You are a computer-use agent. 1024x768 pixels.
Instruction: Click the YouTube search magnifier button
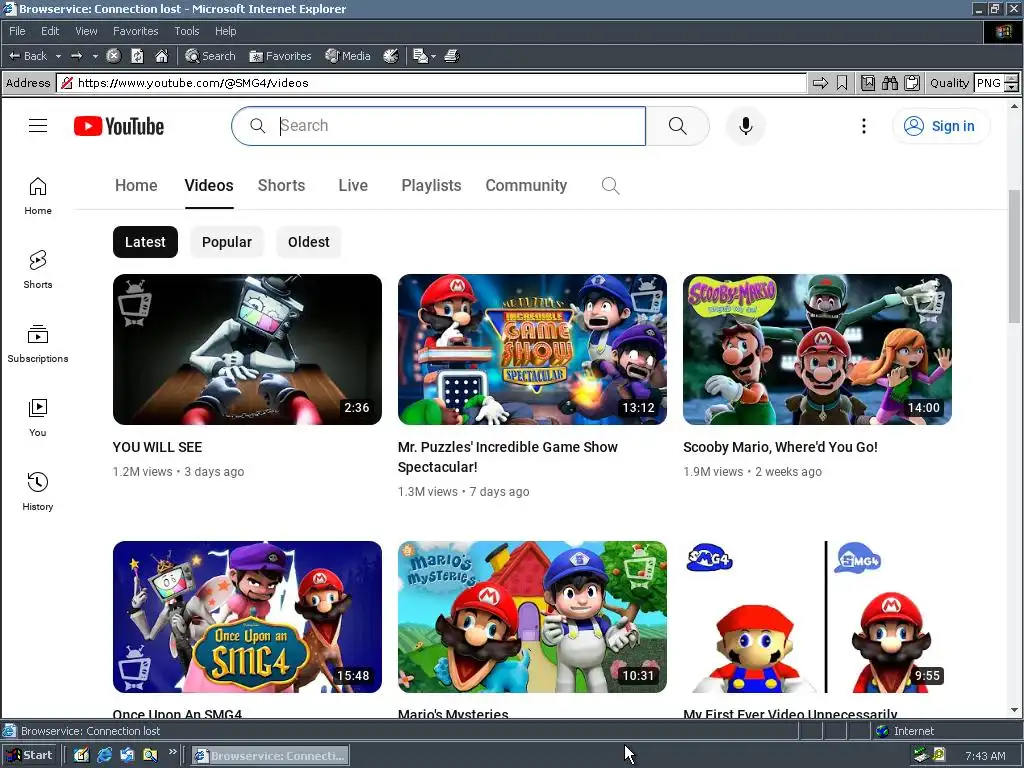click(677, 126)
